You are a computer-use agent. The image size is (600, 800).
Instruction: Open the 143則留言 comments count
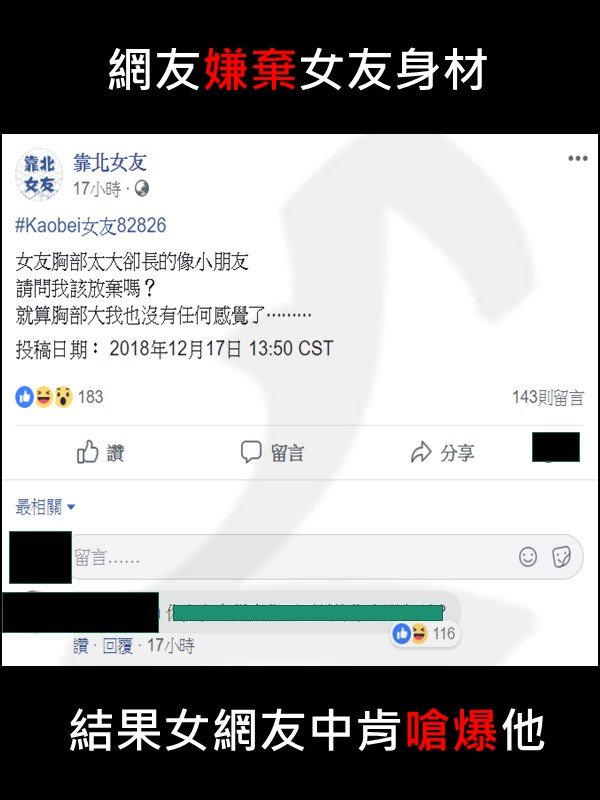[x=547, y=397]
